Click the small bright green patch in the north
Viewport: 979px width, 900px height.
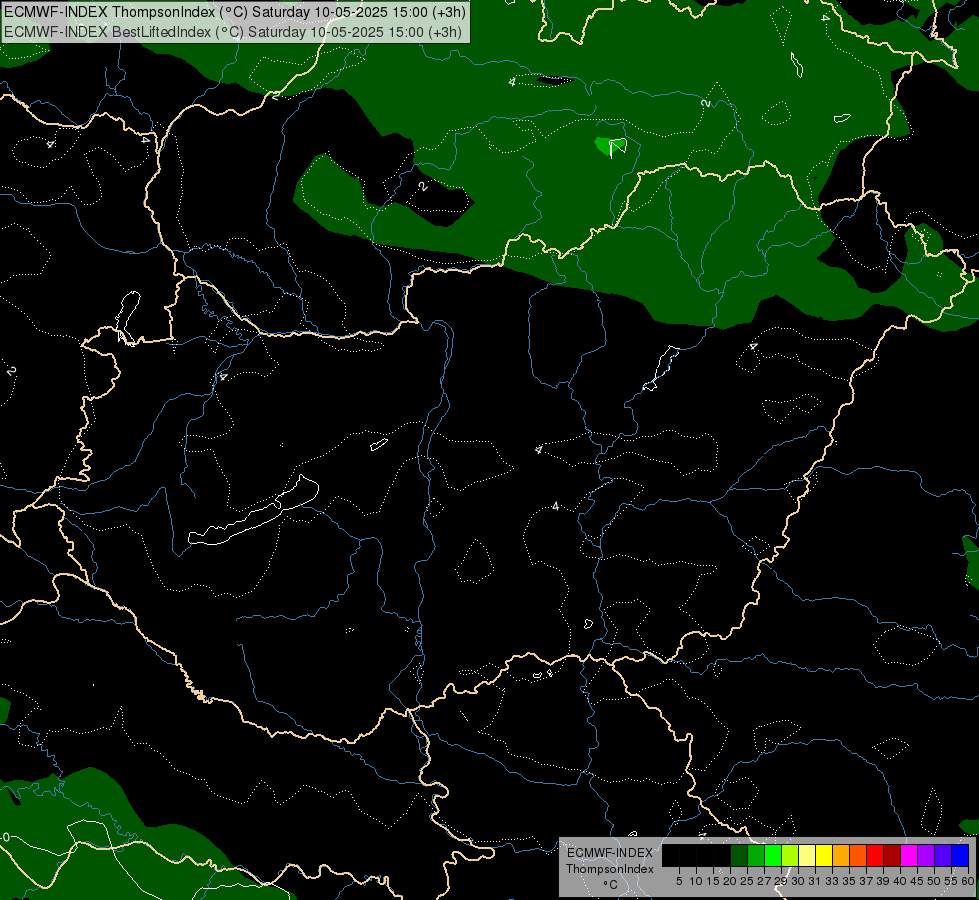609,147
